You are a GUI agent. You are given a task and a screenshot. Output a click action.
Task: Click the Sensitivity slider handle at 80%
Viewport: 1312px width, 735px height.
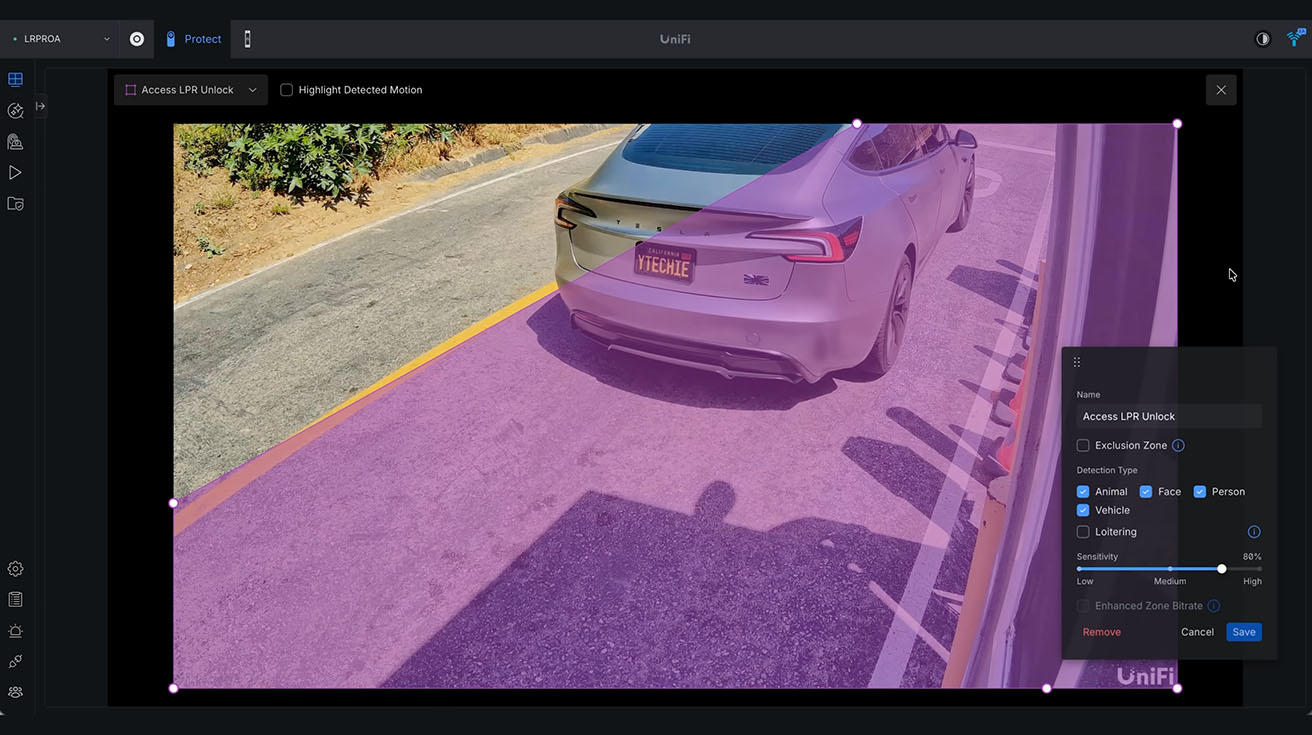[x=1222, y=569]
